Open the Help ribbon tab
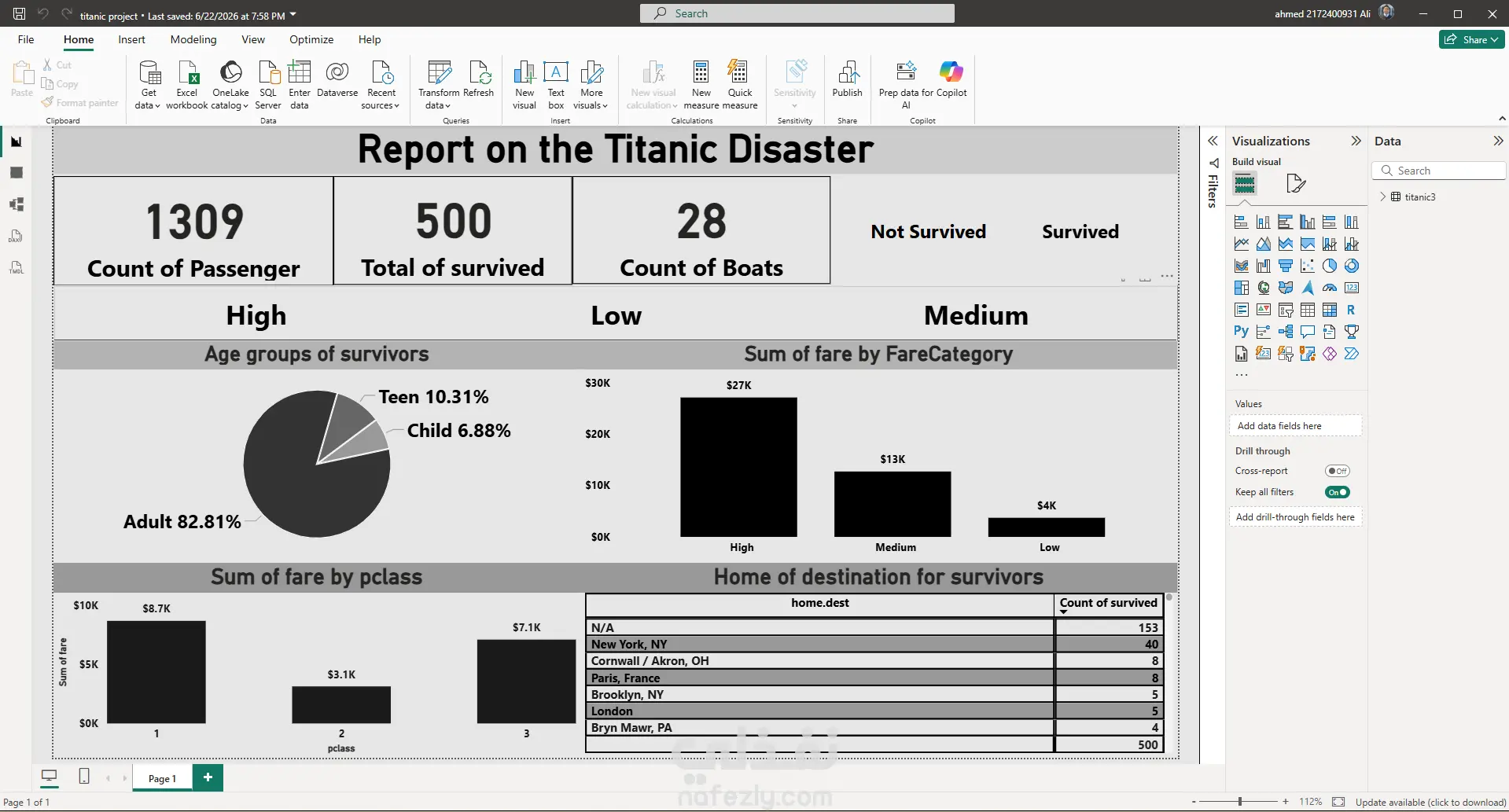The width and height of the screenshot is (1509, 812). (370, 39)
